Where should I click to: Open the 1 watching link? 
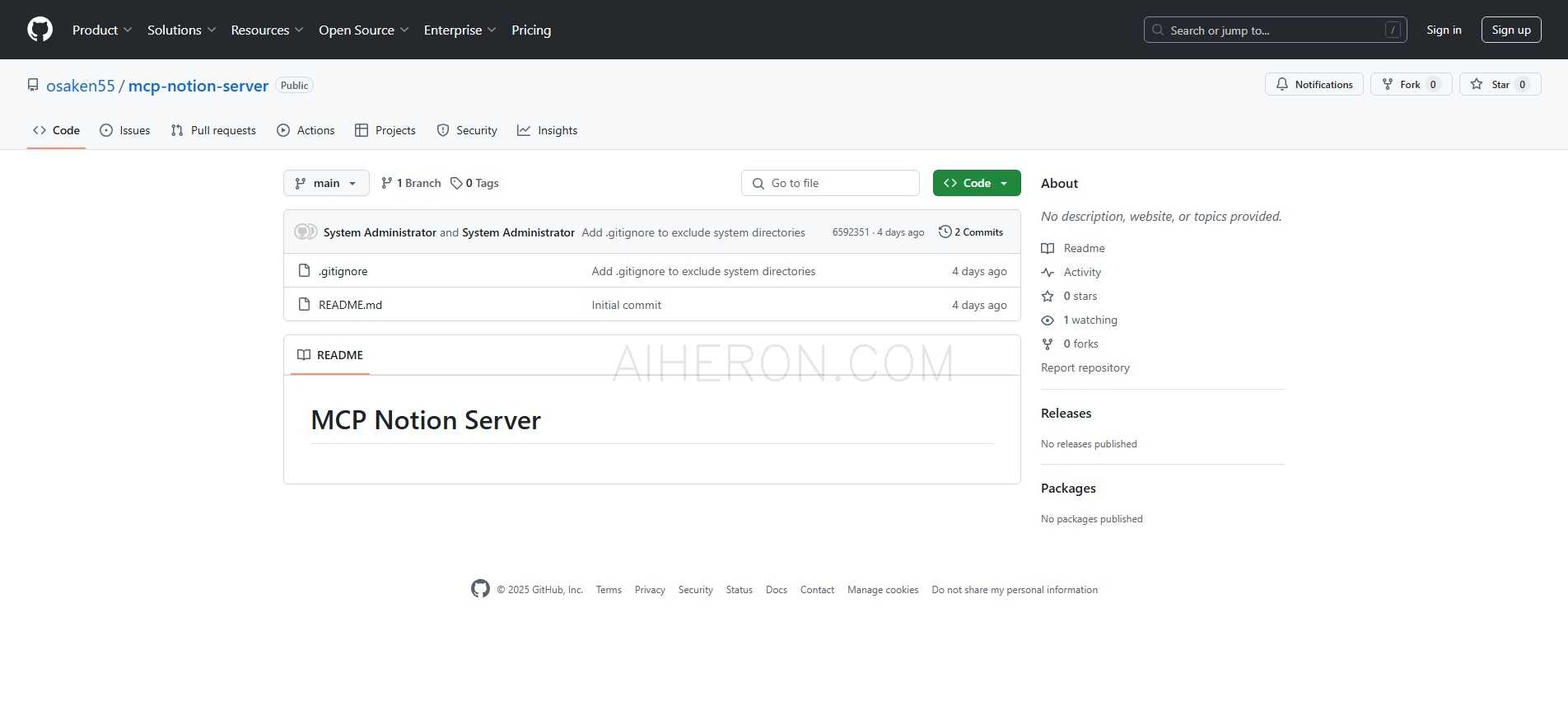pyautogui.click(x=1080, y=320)
